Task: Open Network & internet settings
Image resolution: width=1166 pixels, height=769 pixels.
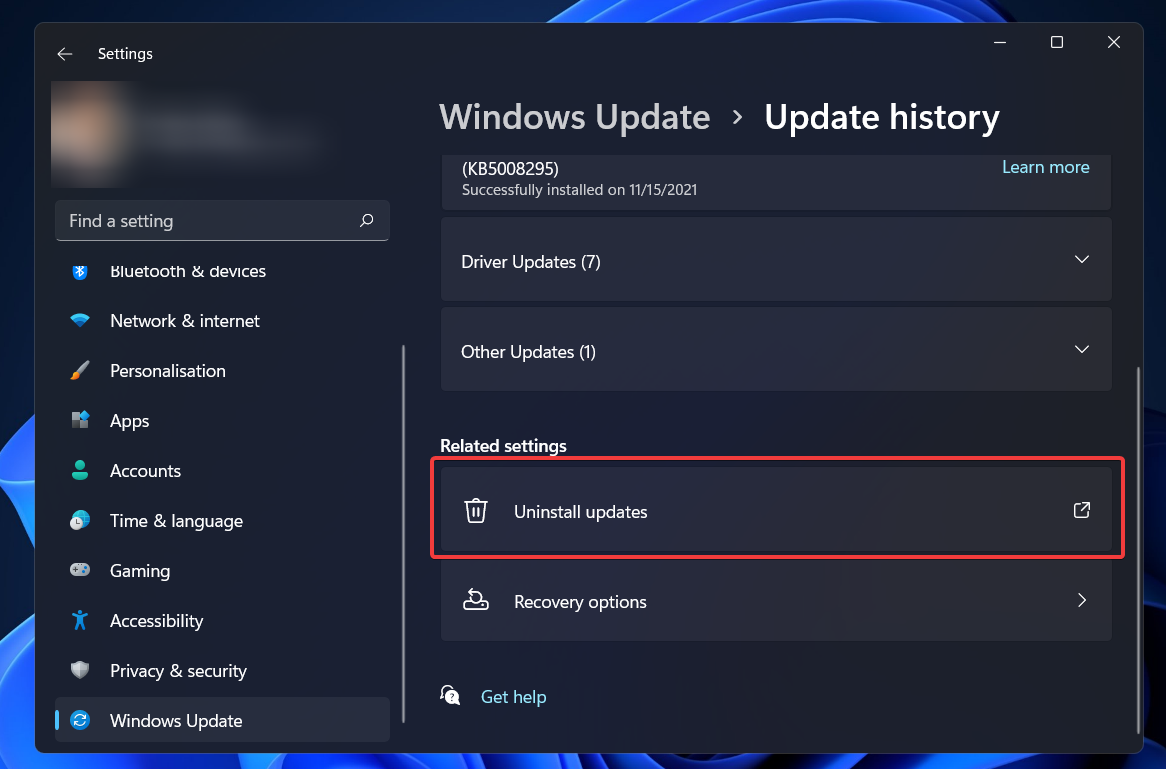Action: (x=222, y=321)
